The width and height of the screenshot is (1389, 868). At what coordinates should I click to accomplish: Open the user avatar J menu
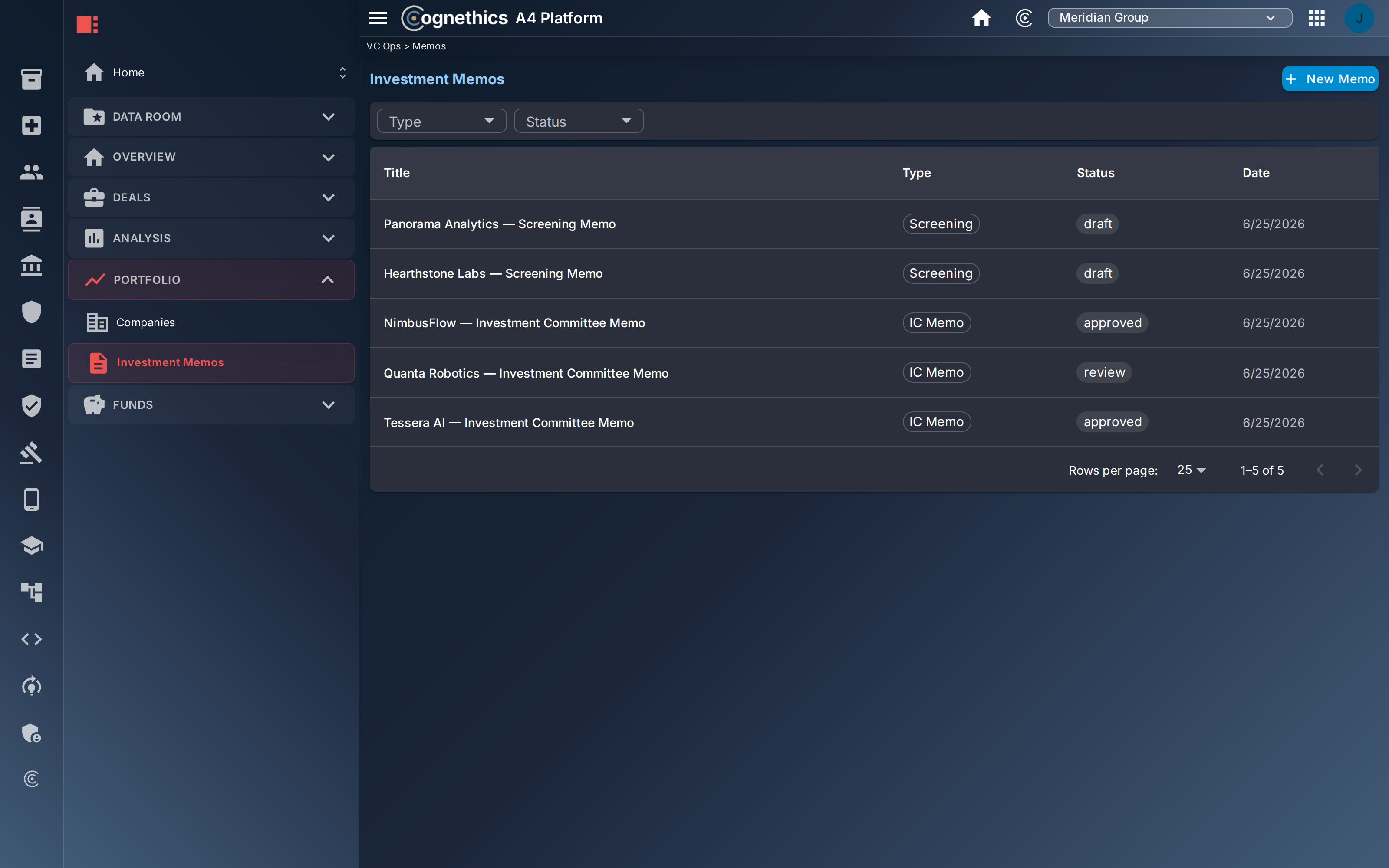[x=1359, y=18]
